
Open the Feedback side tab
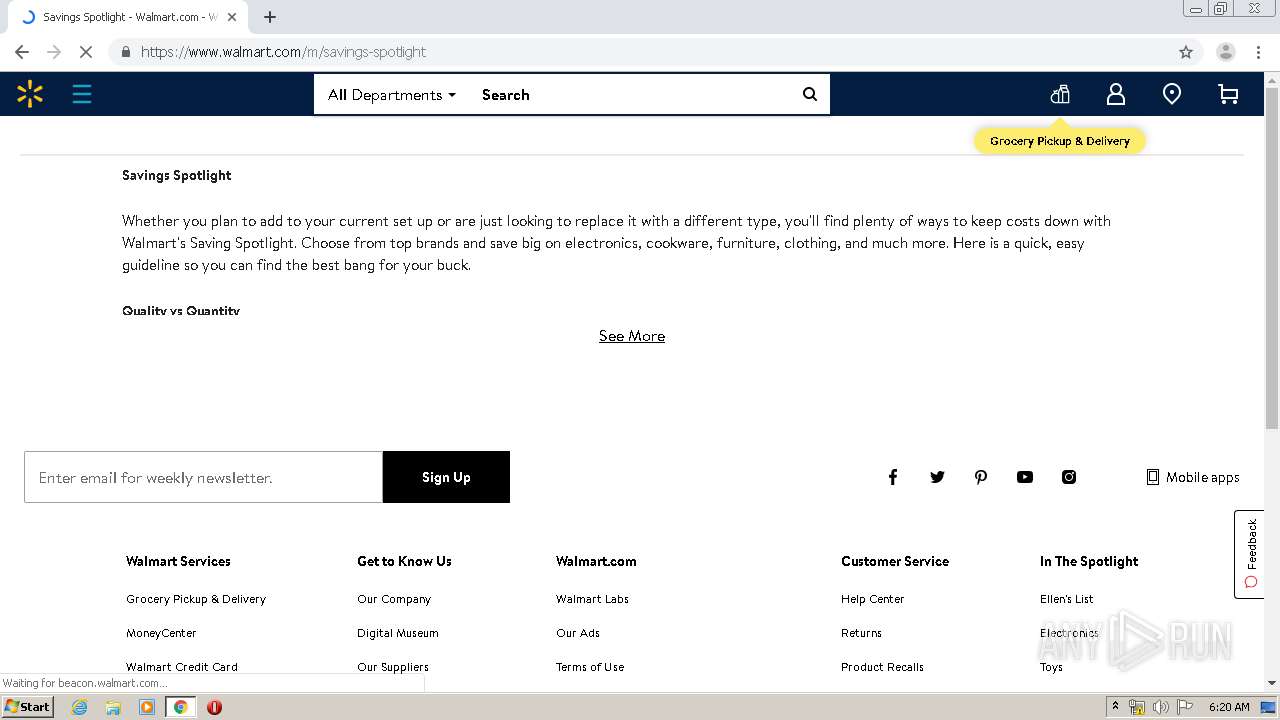coord(1249,554)
